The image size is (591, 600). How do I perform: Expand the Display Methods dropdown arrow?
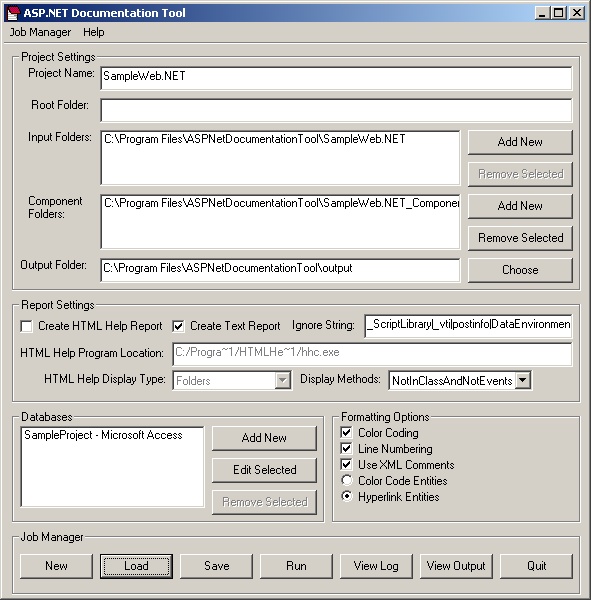tap(523, 380)
